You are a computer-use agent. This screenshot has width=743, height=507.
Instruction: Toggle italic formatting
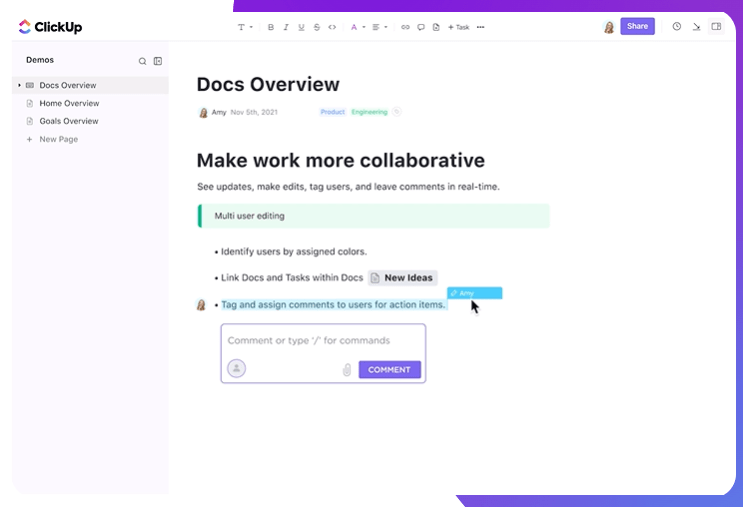point(286,27)
